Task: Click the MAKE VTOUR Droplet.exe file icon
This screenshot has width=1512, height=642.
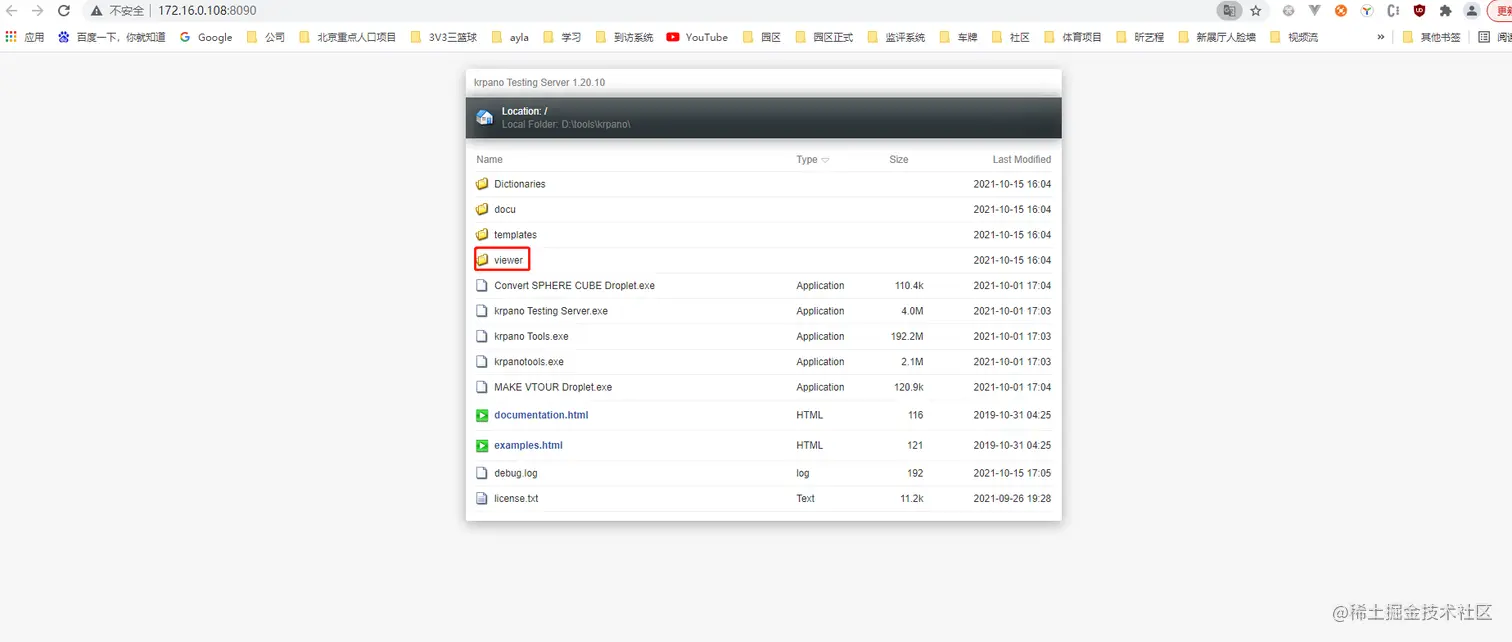Action: point(482,387)
